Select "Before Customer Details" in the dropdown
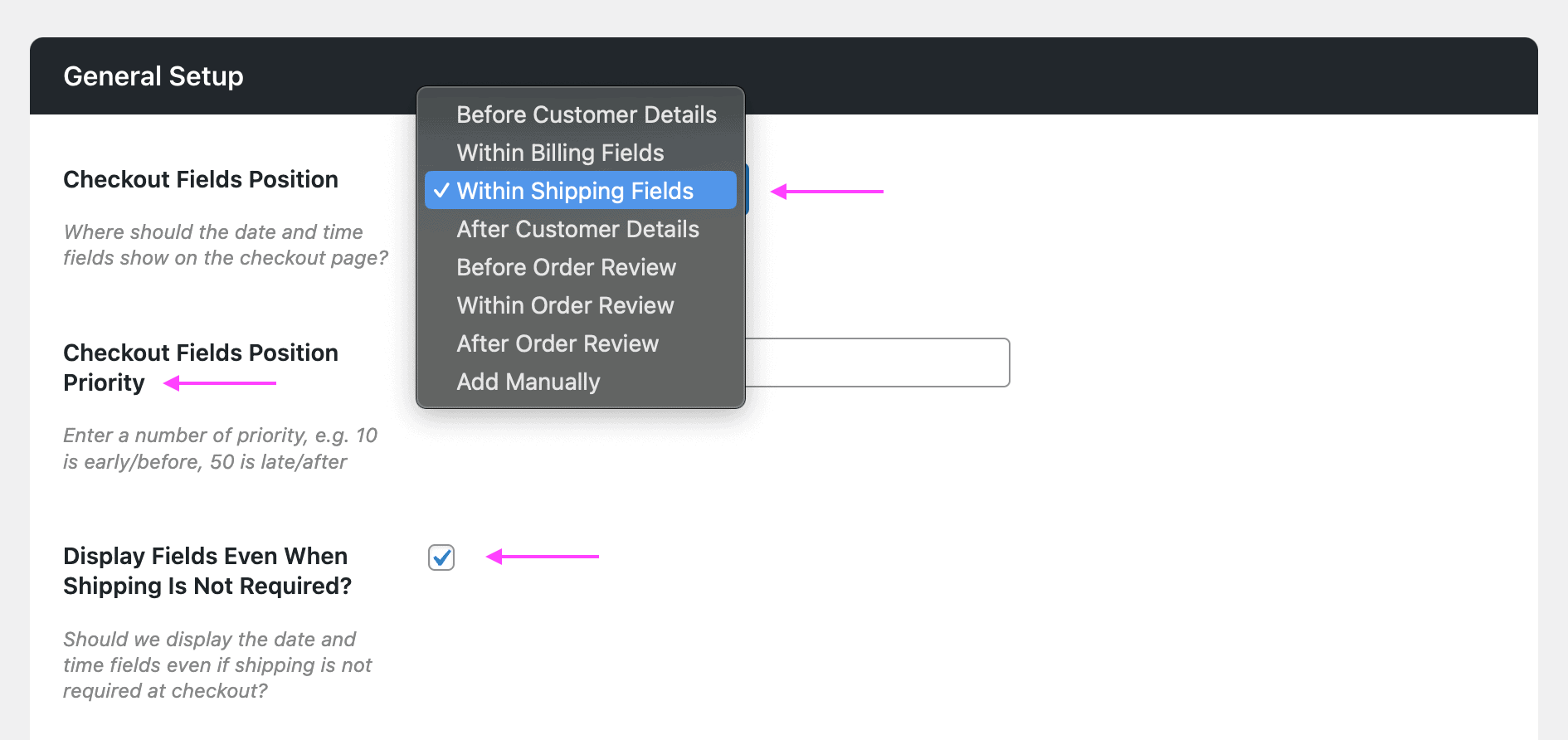1568x740 pixels. point(586,114)
